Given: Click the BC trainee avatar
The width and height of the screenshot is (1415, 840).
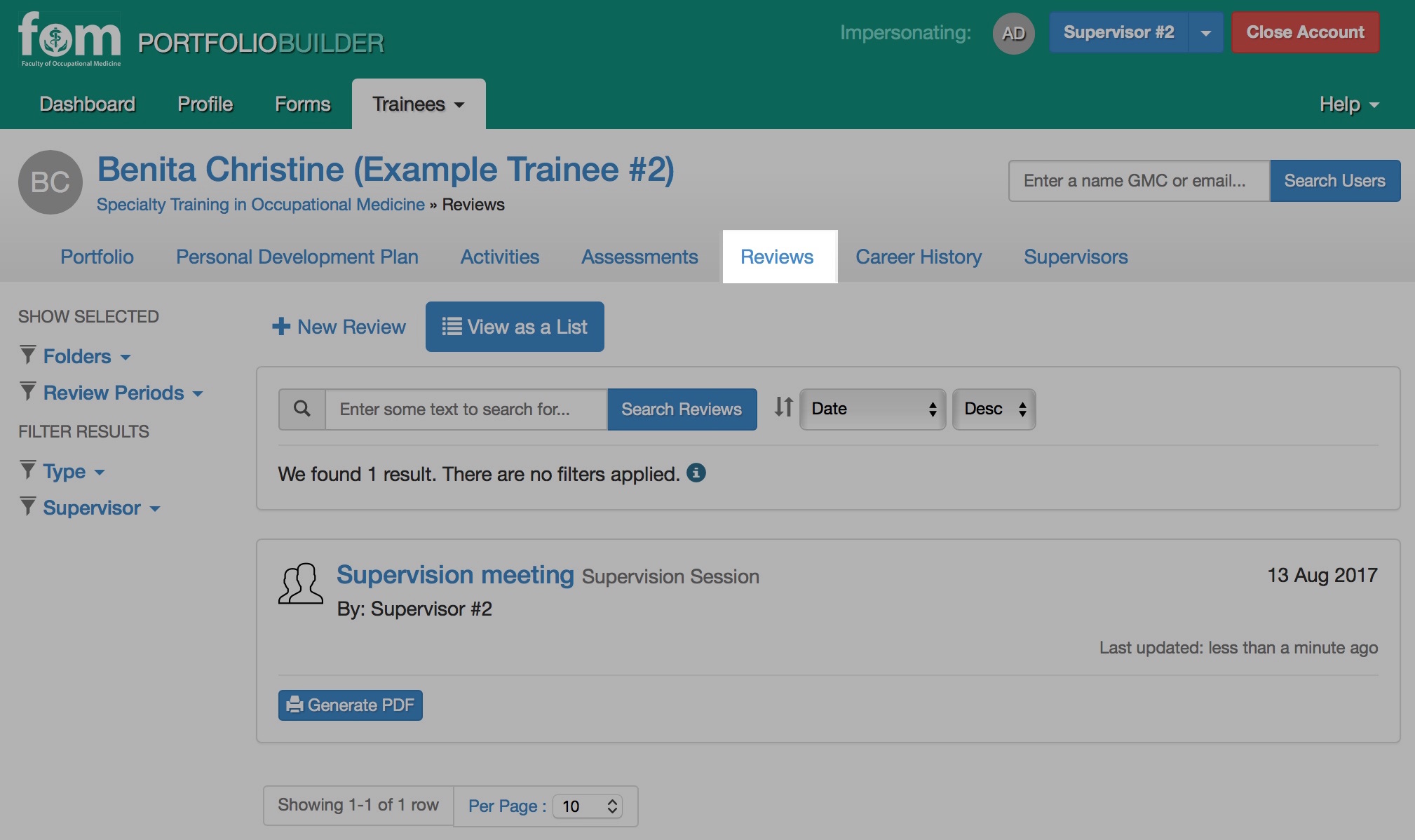Looking at the screenshot, I should click(x=50, y=182).
